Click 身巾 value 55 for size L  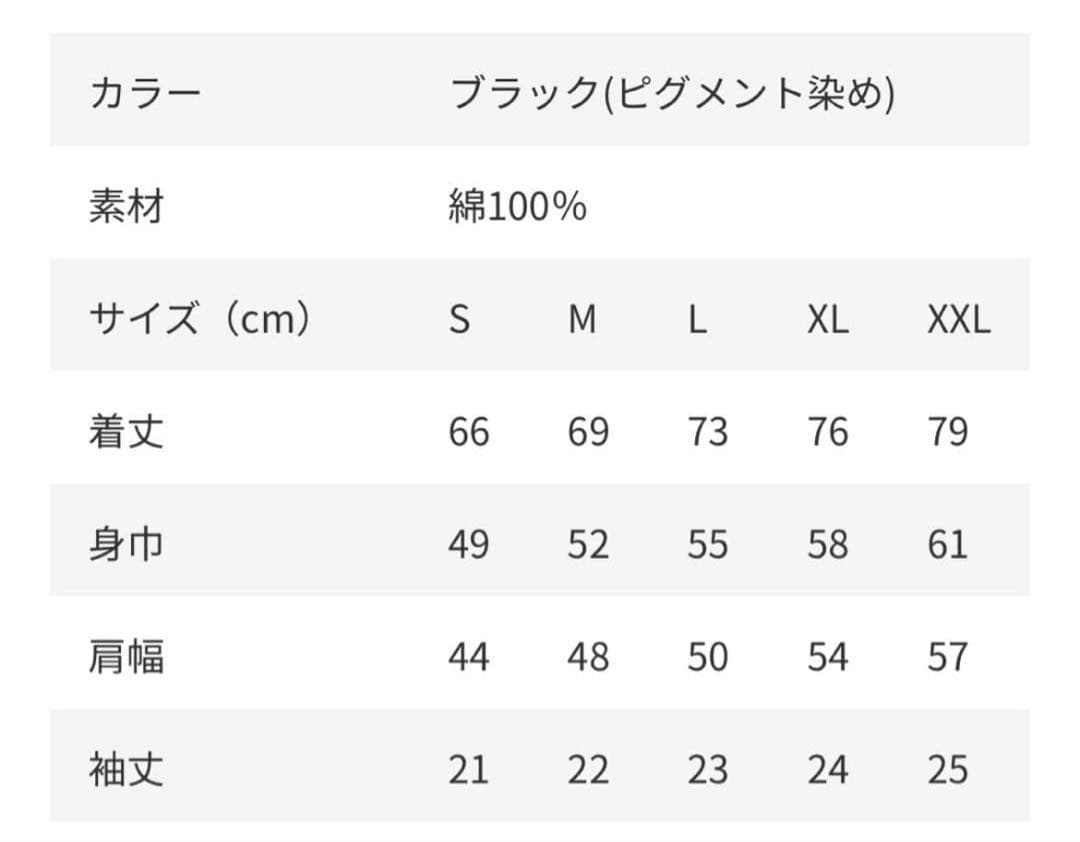(708, 544)
